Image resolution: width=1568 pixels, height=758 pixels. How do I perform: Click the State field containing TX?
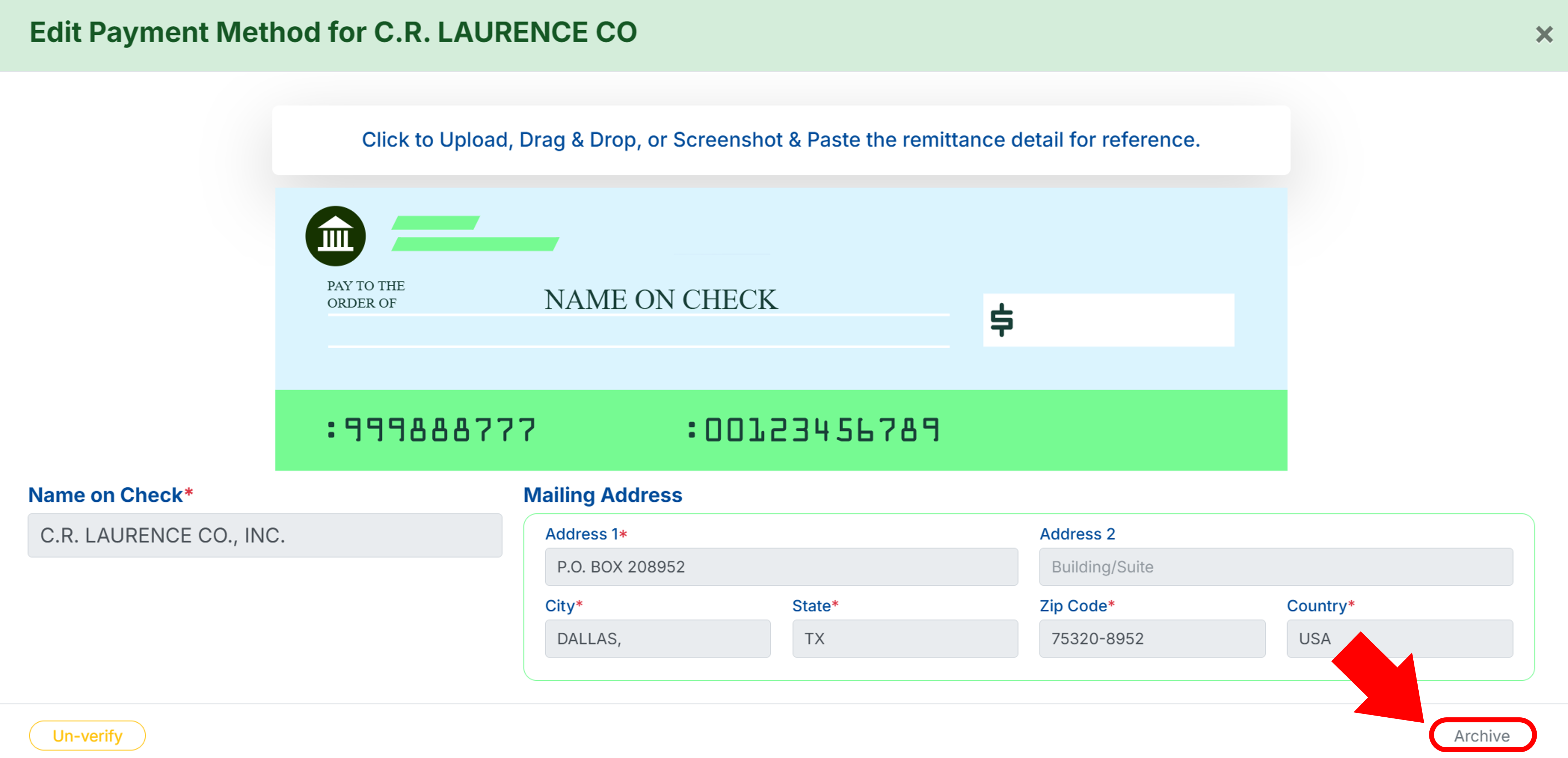904,639
